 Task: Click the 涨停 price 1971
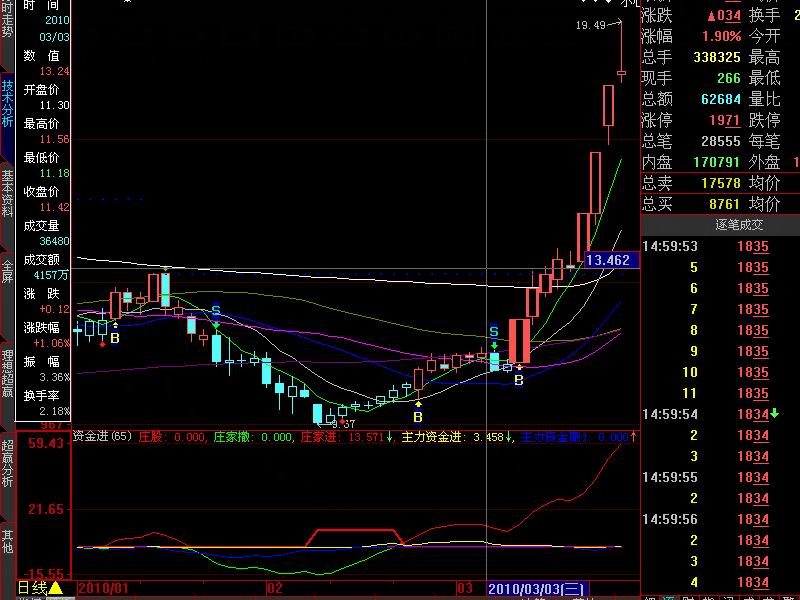pos(724,120)
